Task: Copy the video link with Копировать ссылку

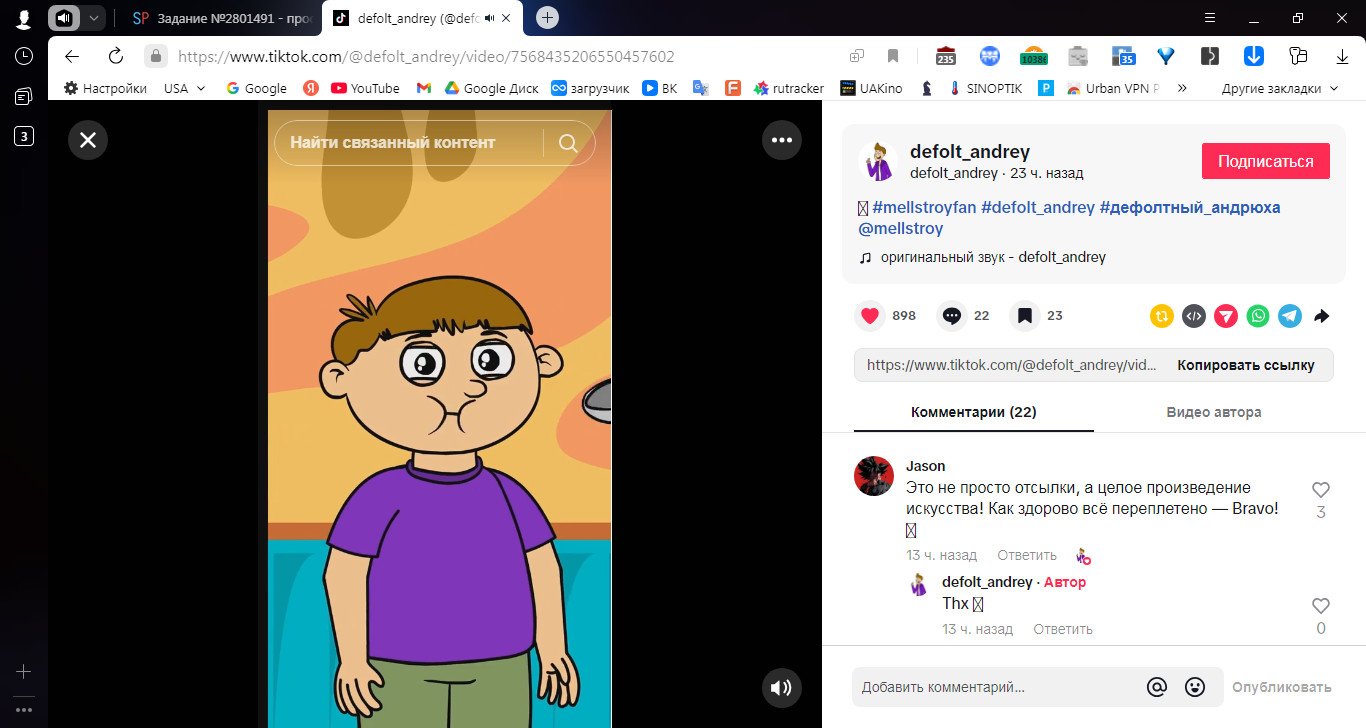Action: (x=1246, y=365)
